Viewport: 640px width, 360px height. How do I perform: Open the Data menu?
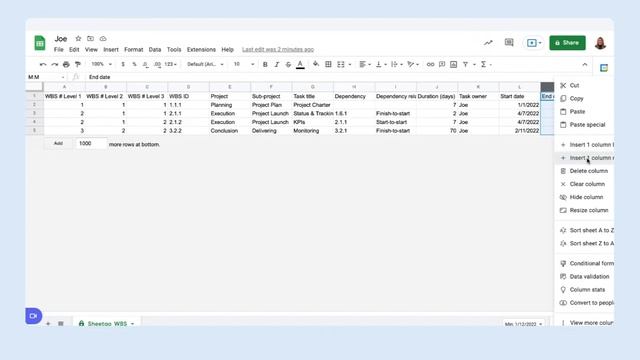tap(155, 49)
